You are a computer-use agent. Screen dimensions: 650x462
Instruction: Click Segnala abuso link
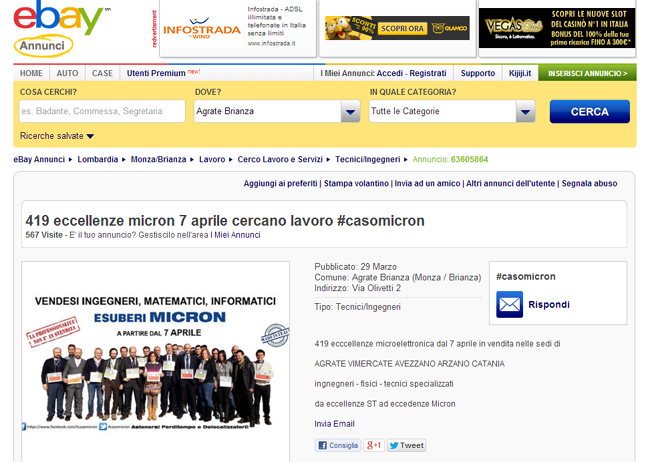(x=589, y=183)
